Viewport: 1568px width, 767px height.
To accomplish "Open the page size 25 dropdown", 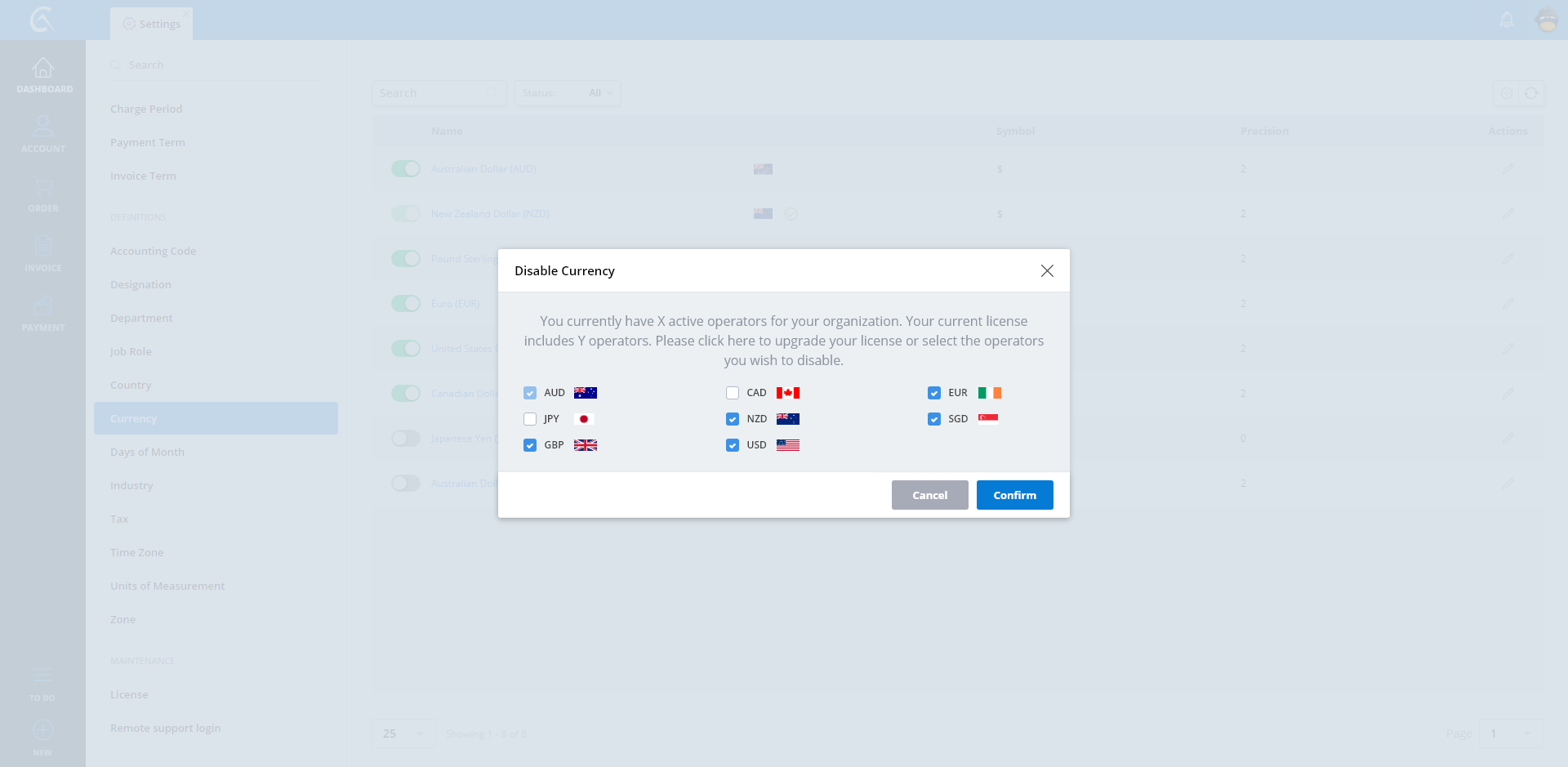I will coord(403,734).
